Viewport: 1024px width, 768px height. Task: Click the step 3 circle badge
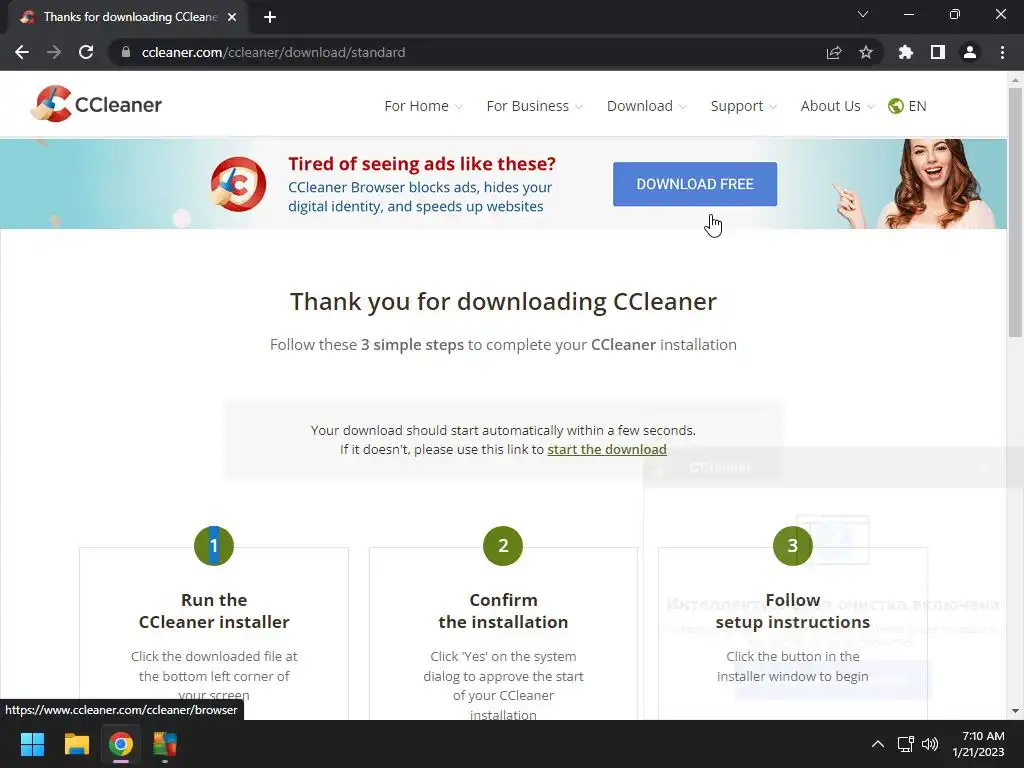tap(792, 545)
